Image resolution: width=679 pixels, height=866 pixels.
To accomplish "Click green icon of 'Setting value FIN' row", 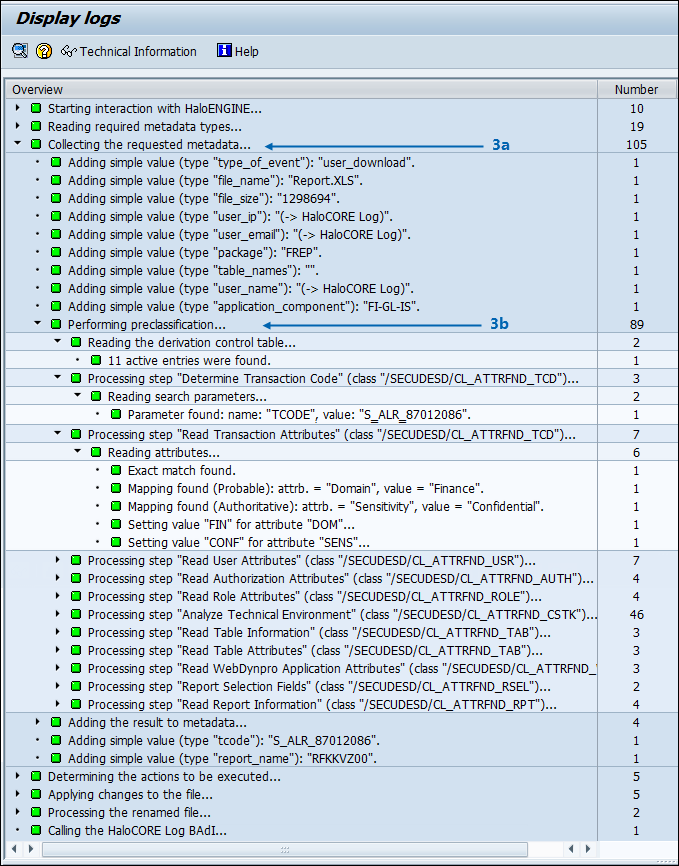I will tap(116, 524).
